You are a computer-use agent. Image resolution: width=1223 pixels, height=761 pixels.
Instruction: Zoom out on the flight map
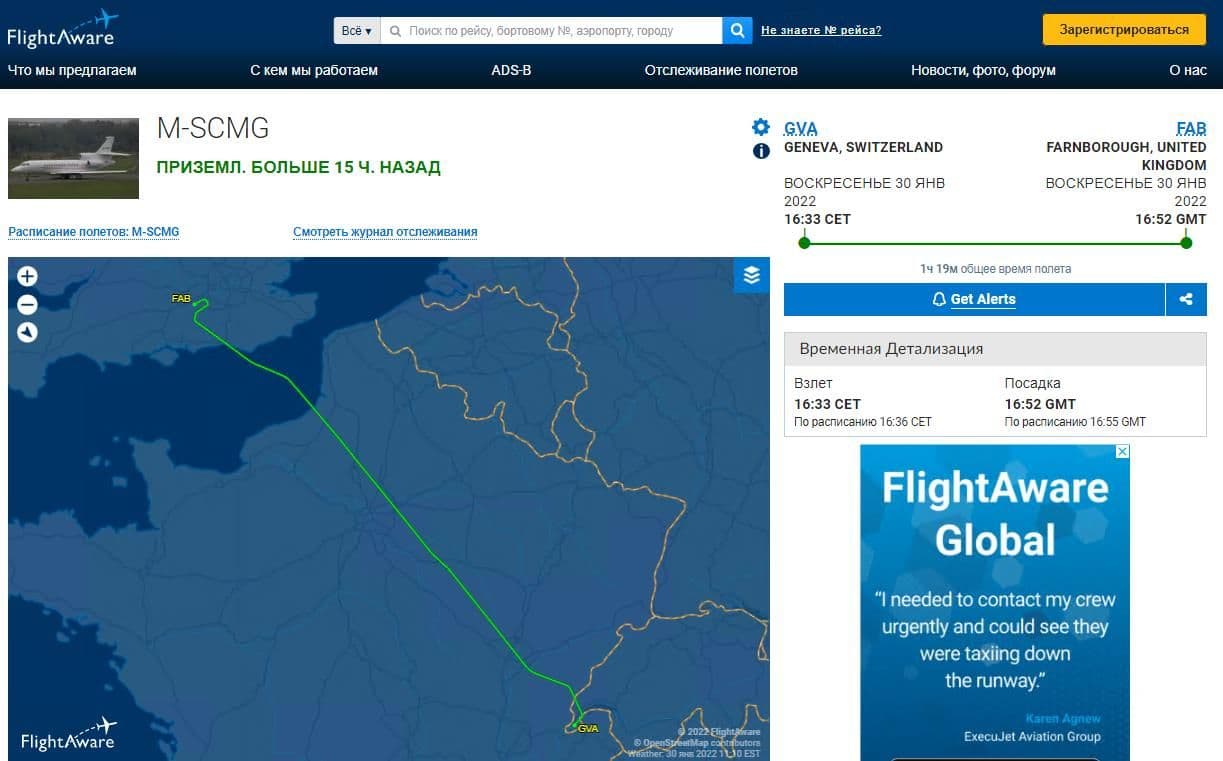click(x=27, y=305)
